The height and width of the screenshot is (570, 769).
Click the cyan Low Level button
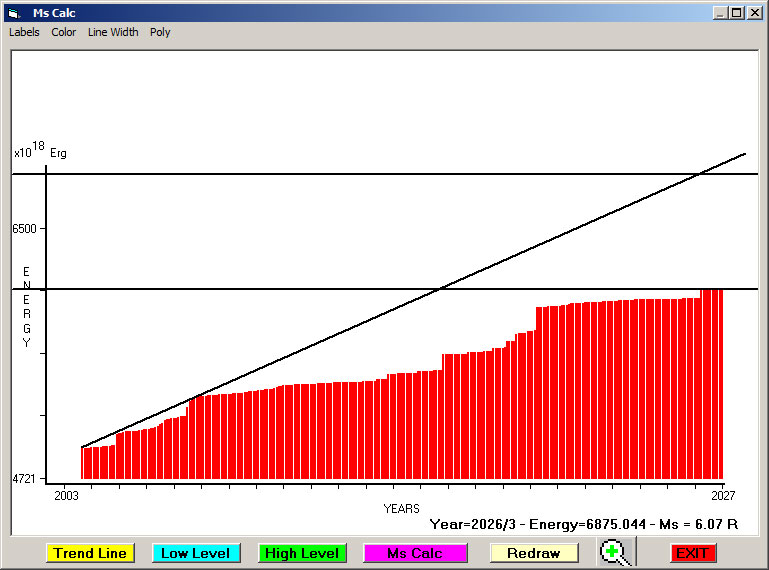[x=195, y=553]
